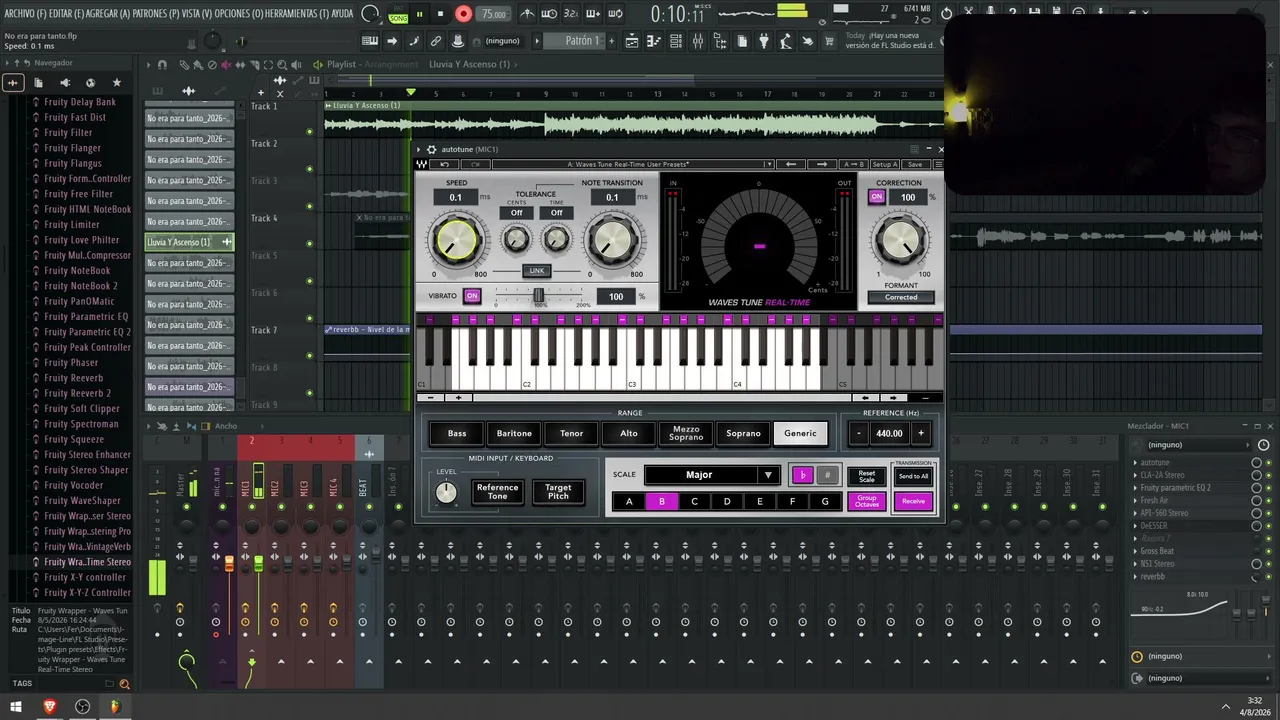1280x720 pixels.
Task: Expand the CLA-2A Stereo mixer slot arrow
Action: [x=1135, y=475]
